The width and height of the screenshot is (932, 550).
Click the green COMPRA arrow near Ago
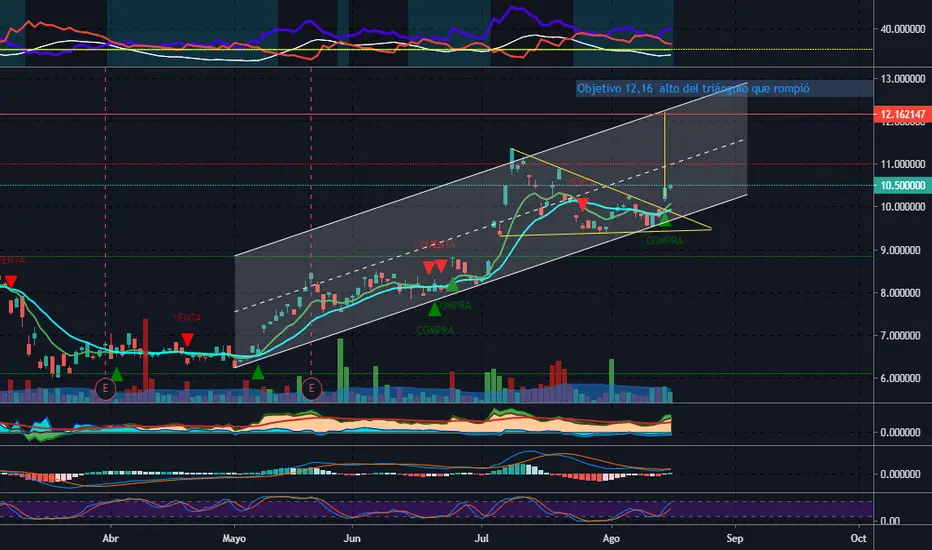pyautogui.click(x=665, y=220)
